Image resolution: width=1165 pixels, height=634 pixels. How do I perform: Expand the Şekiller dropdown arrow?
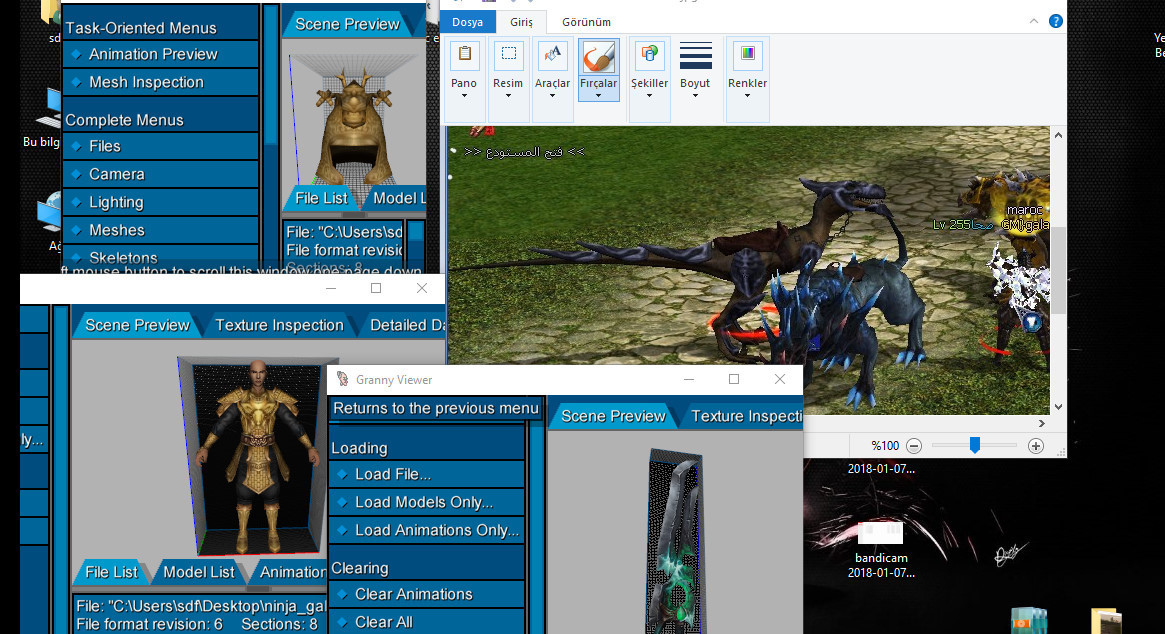click(649, 96)
